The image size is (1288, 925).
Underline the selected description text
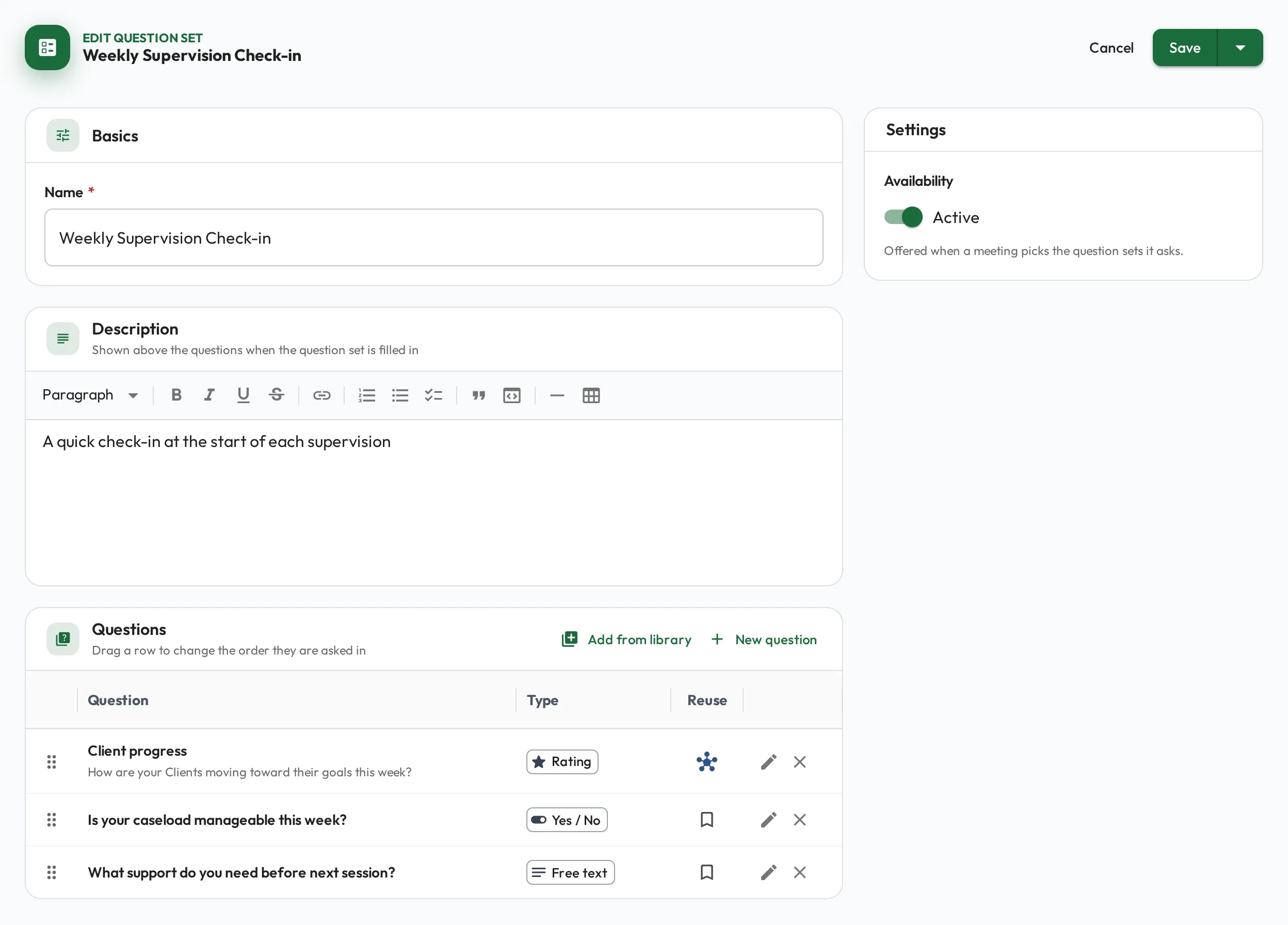coord(243,395)
